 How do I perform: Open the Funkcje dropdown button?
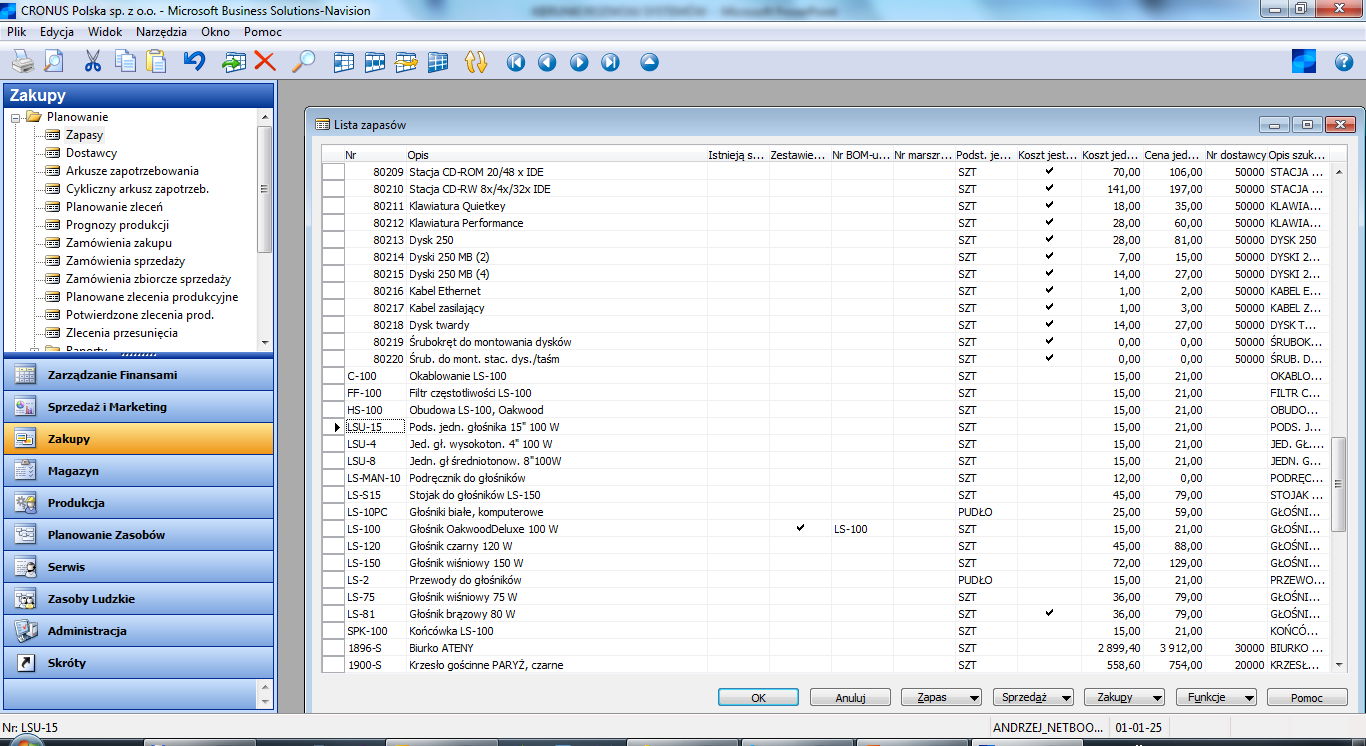[1216, 698]
